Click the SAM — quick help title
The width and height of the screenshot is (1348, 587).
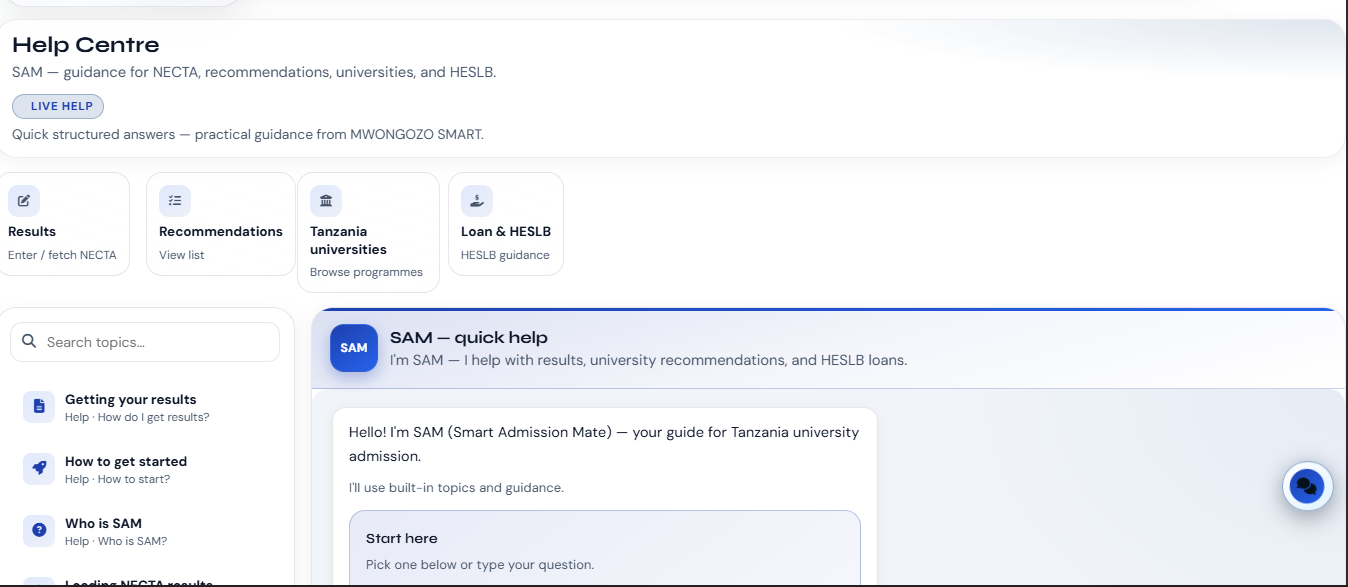click(x=469, y=337)
